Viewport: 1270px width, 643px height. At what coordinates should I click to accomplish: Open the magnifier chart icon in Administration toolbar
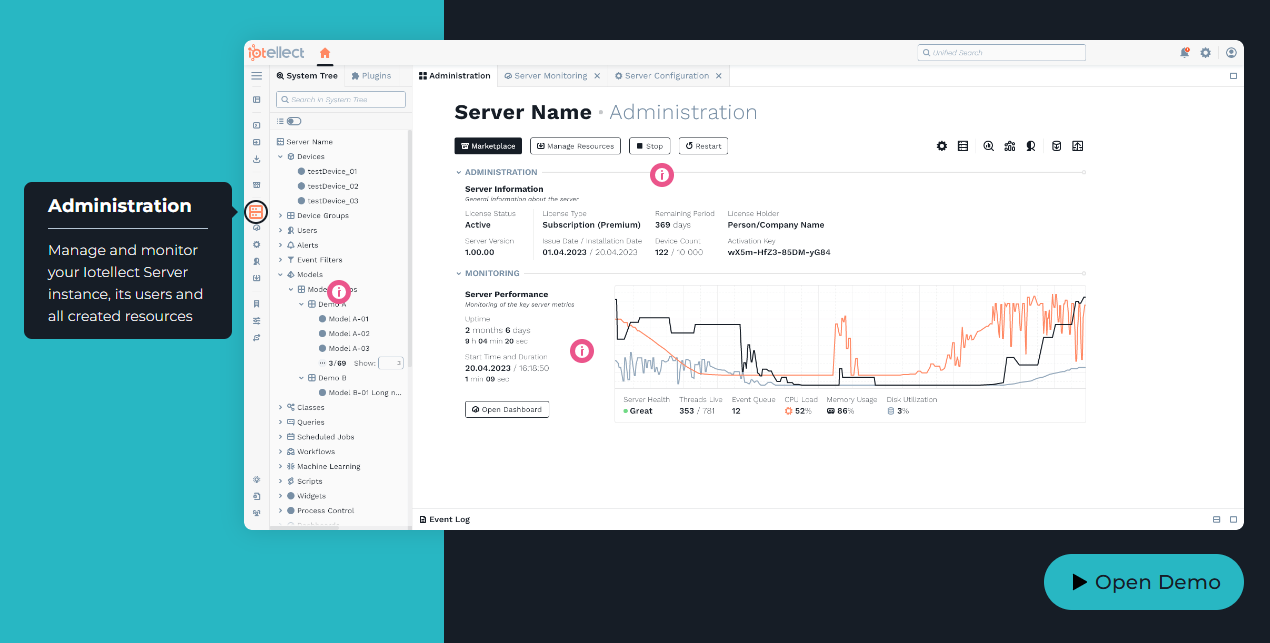[x=989, y=146]
